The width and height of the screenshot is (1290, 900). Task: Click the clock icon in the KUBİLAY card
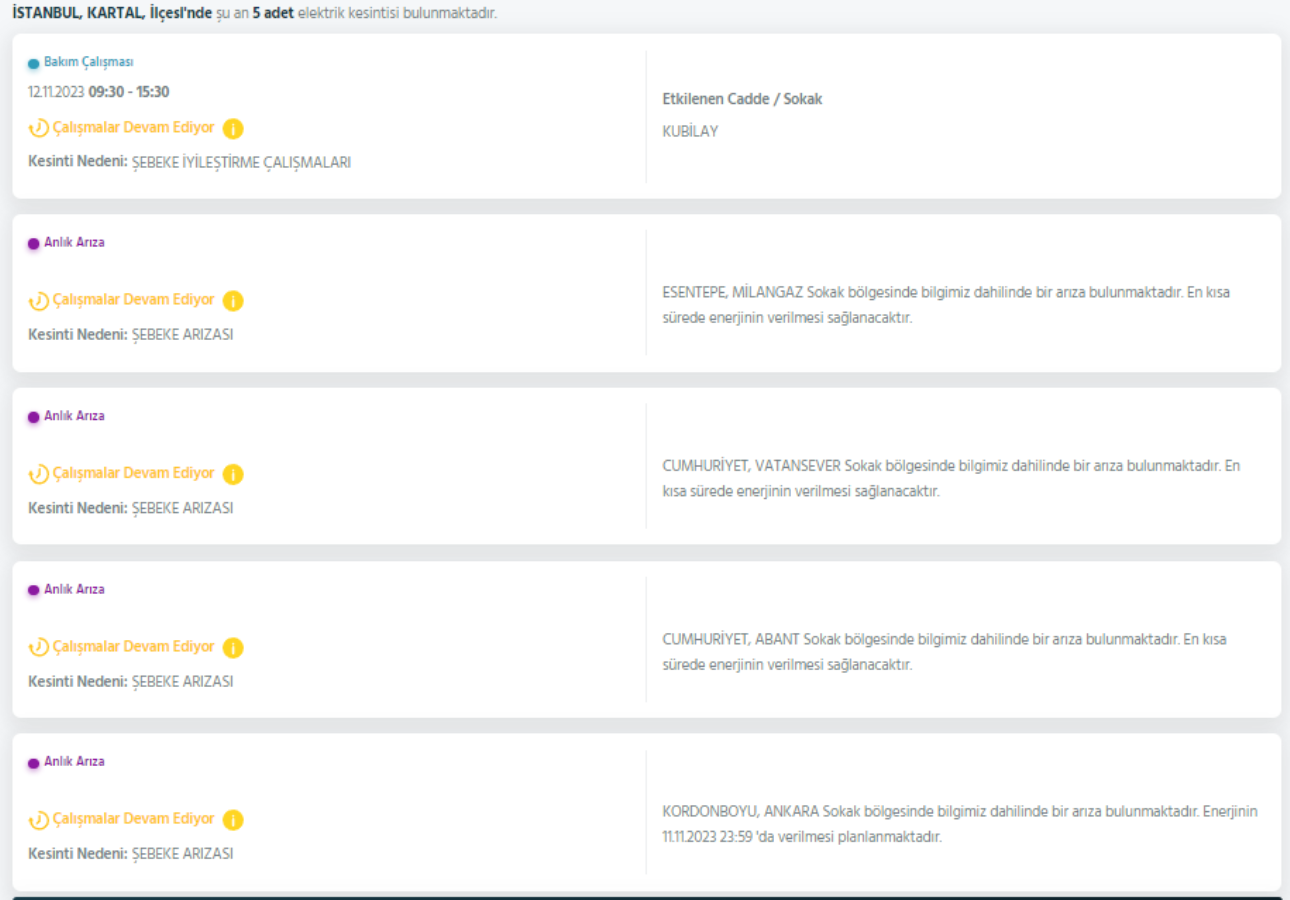38,128
